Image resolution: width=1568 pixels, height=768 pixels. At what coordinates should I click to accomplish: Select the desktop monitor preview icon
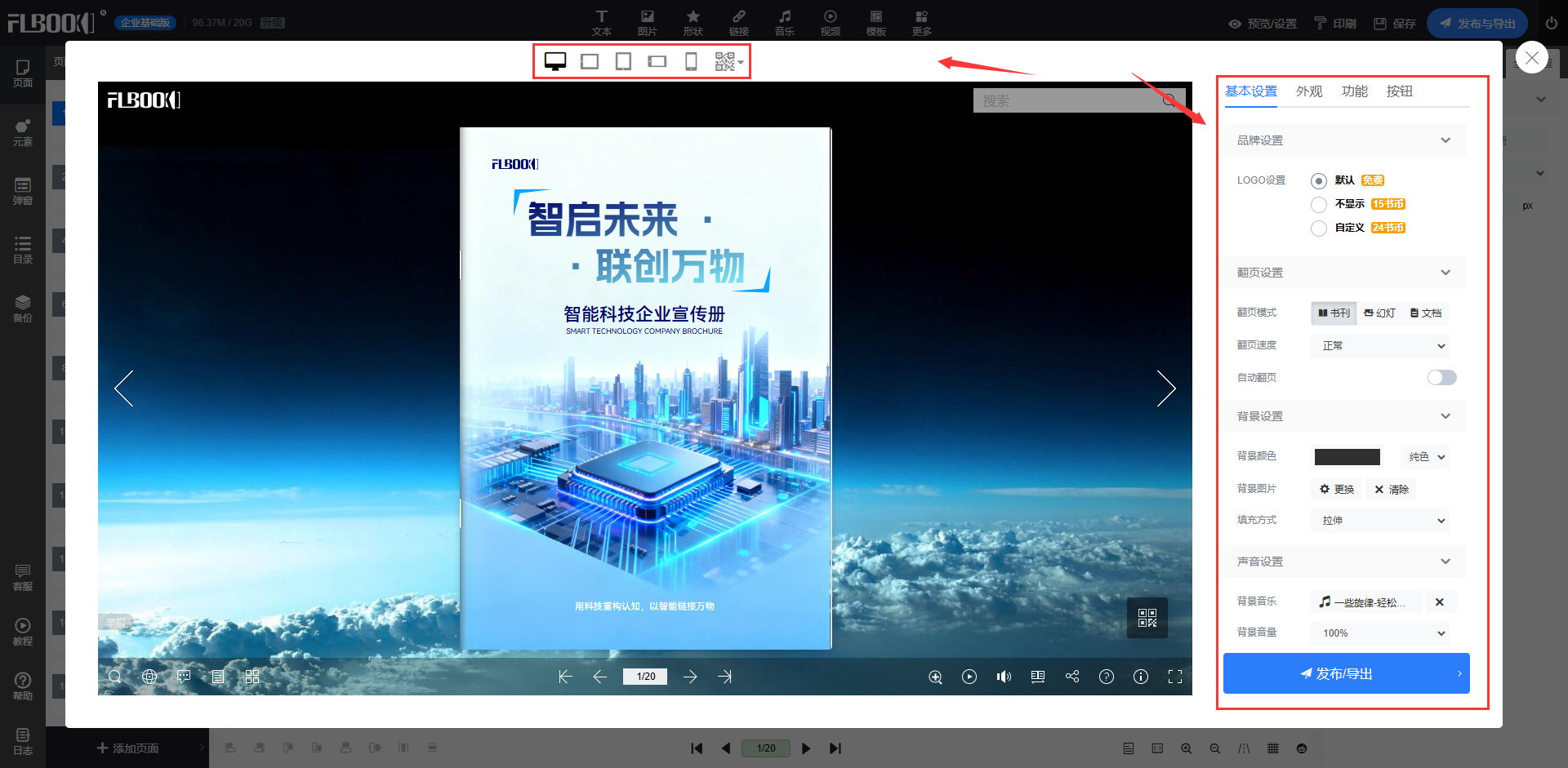pyautogui.click(x=555, y=62)
